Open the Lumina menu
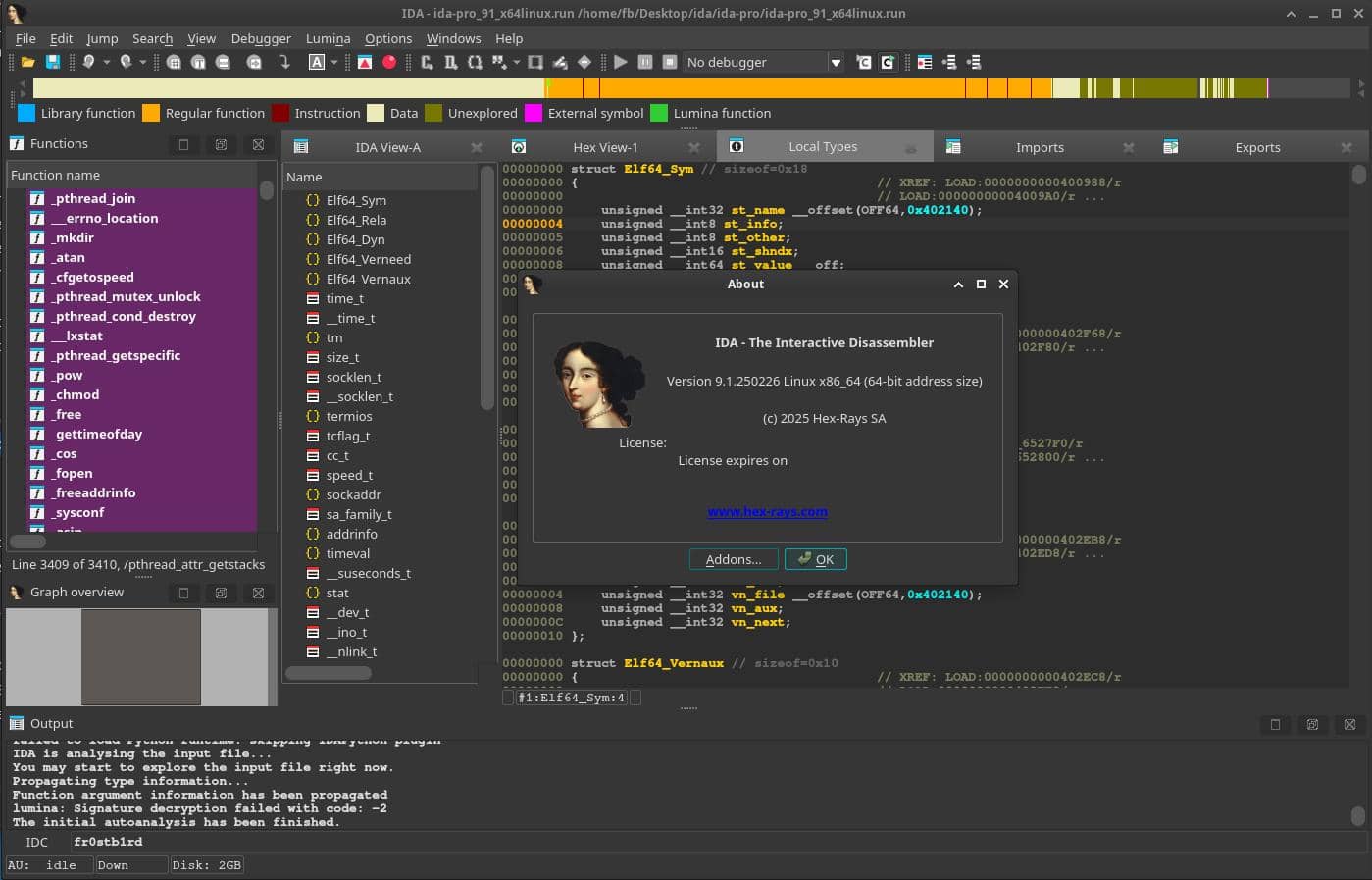This screenshot has height=880, width=1372. 328,38
